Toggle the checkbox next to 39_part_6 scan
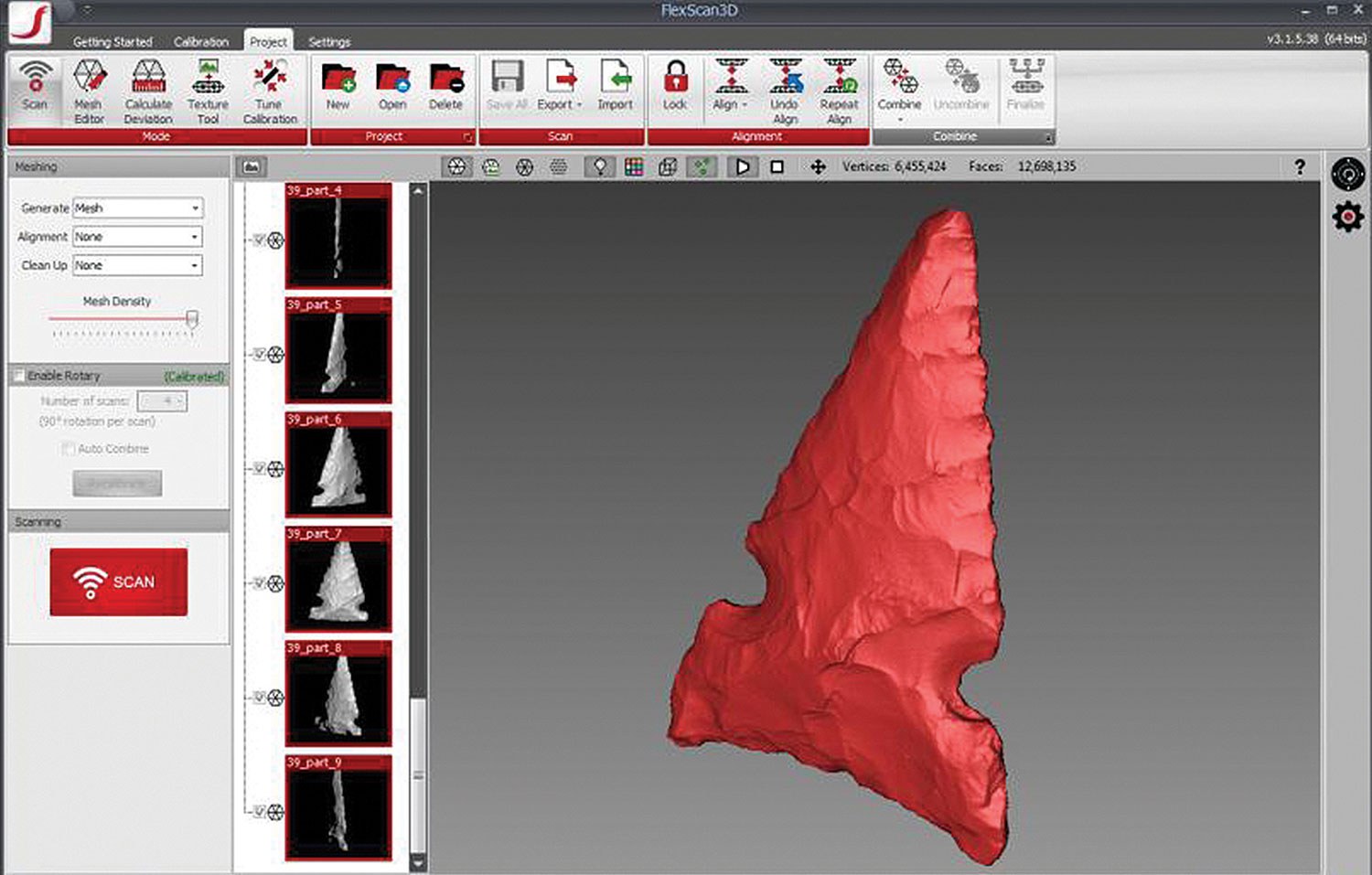Image resolution: width=1372 pixels, height=875 pixels. pos(257,469)
